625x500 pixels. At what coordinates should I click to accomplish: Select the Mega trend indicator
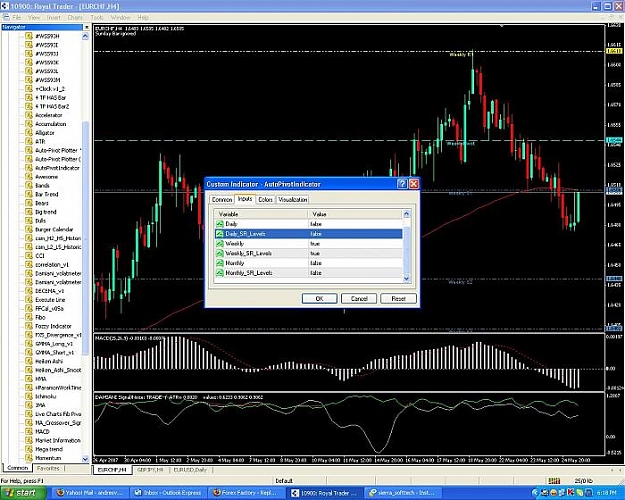coord(49,449)
